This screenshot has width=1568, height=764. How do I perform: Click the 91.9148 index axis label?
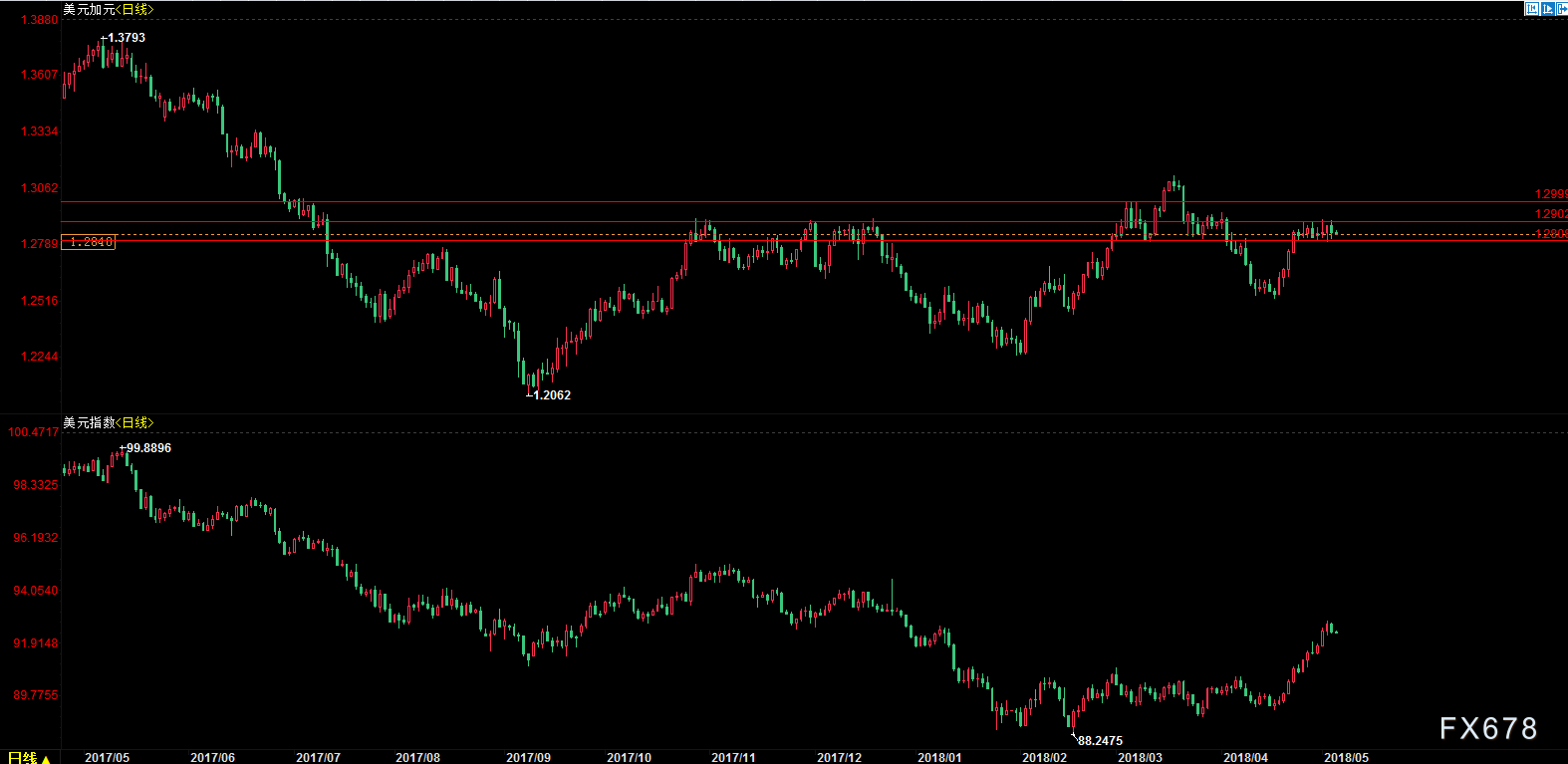click(36, 643)
